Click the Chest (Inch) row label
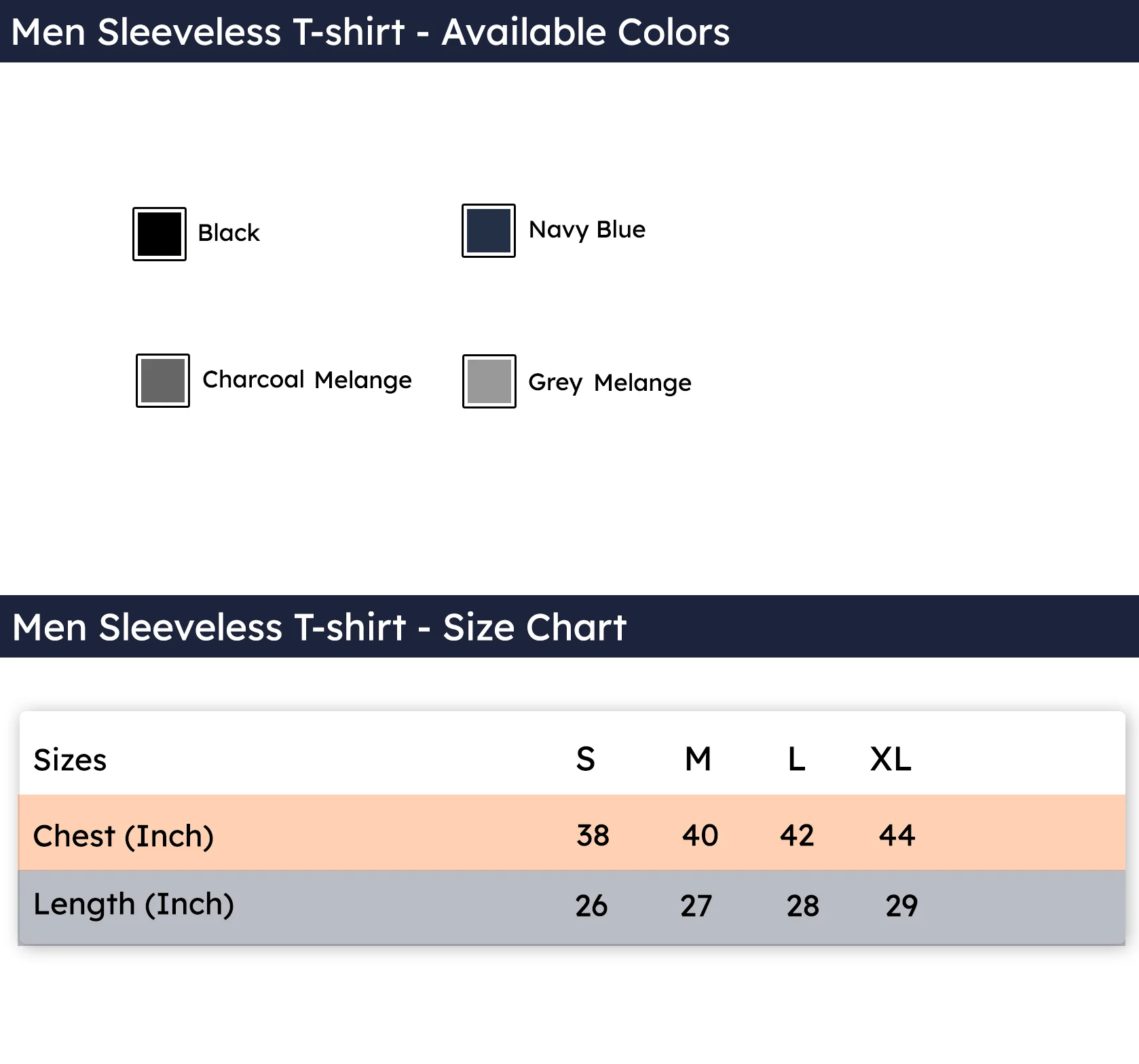1139x1064 pixels. coord(124,836)
